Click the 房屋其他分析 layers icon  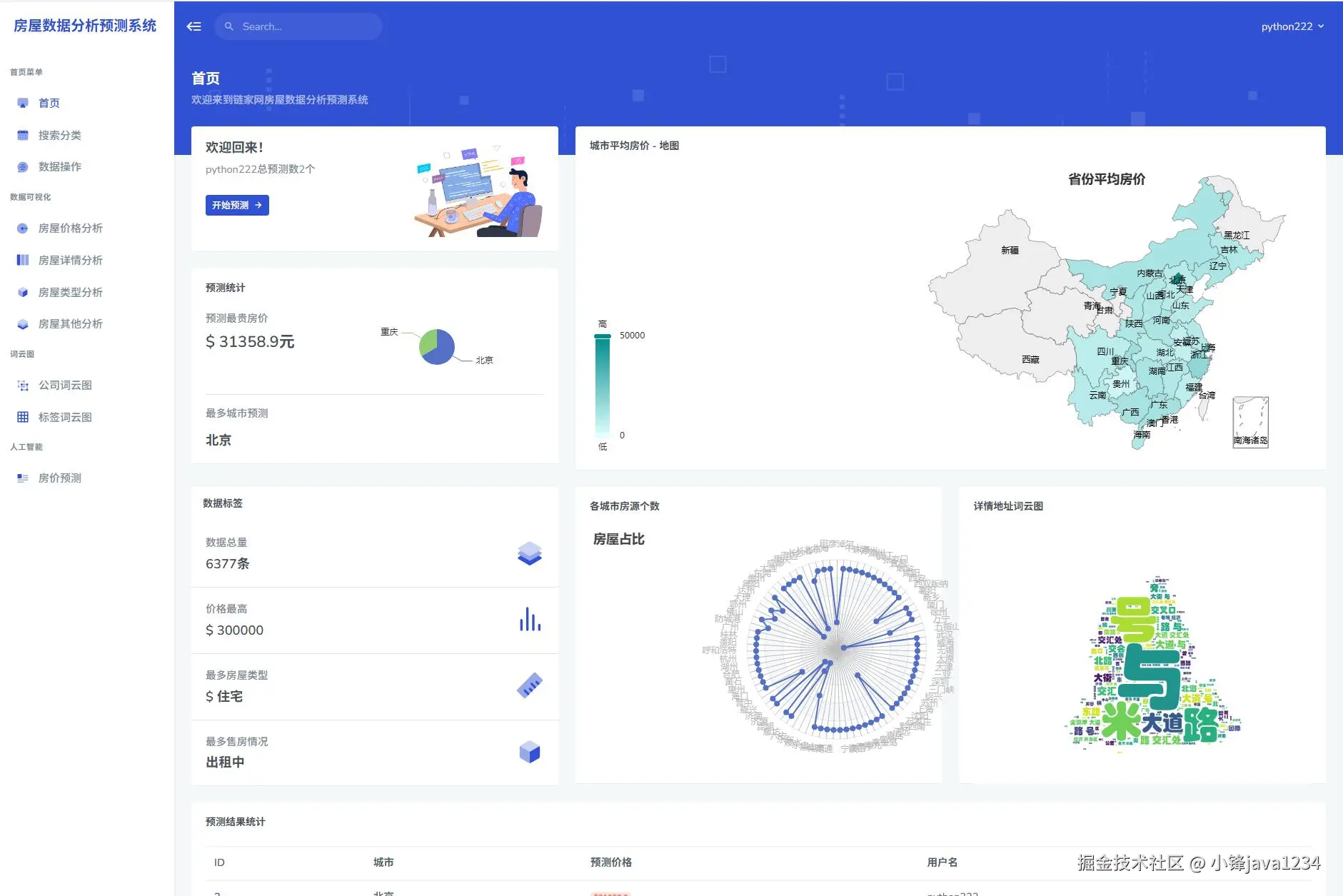click(x=23, y=323)
